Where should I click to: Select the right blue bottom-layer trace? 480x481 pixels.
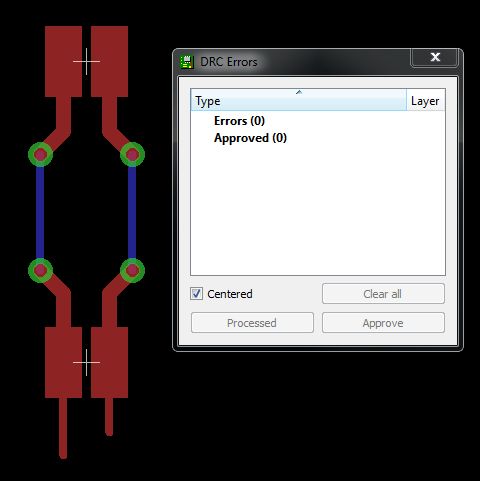[132, 212]
